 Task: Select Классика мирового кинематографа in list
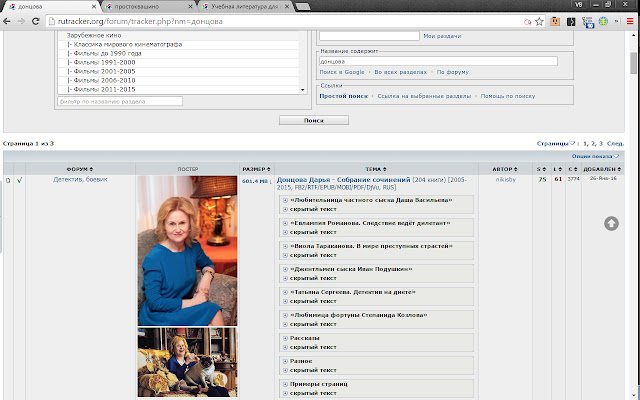179,44
